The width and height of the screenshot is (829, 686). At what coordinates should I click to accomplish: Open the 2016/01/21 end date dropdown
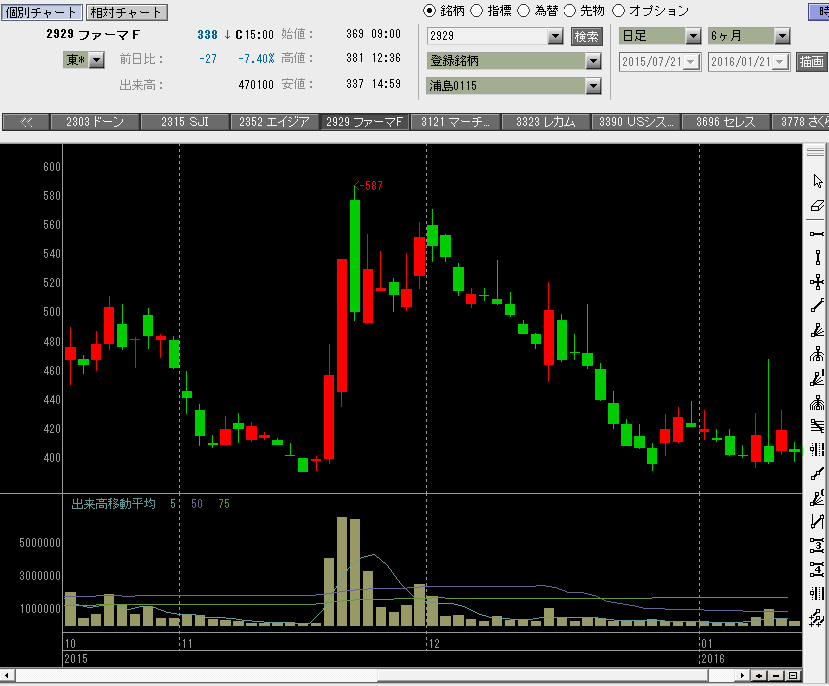780,62
